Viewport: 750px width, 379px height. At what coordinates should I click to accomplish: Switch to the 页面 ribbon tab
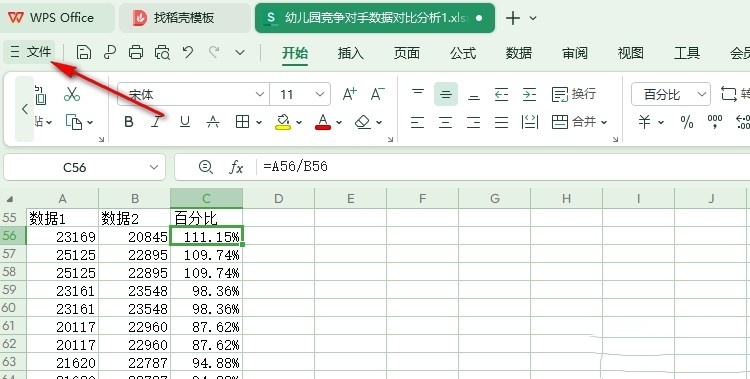[x=407, y=53]
